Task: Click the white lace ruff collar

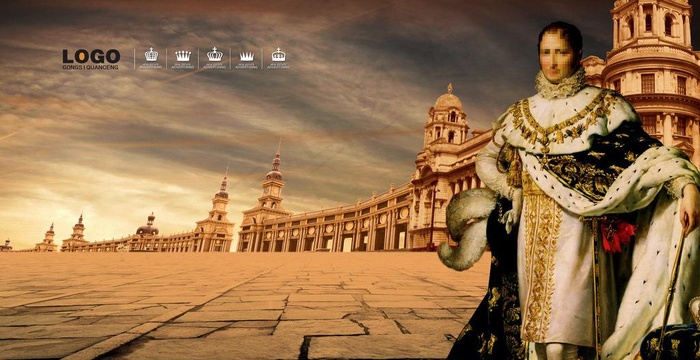Action: [560, 84]
